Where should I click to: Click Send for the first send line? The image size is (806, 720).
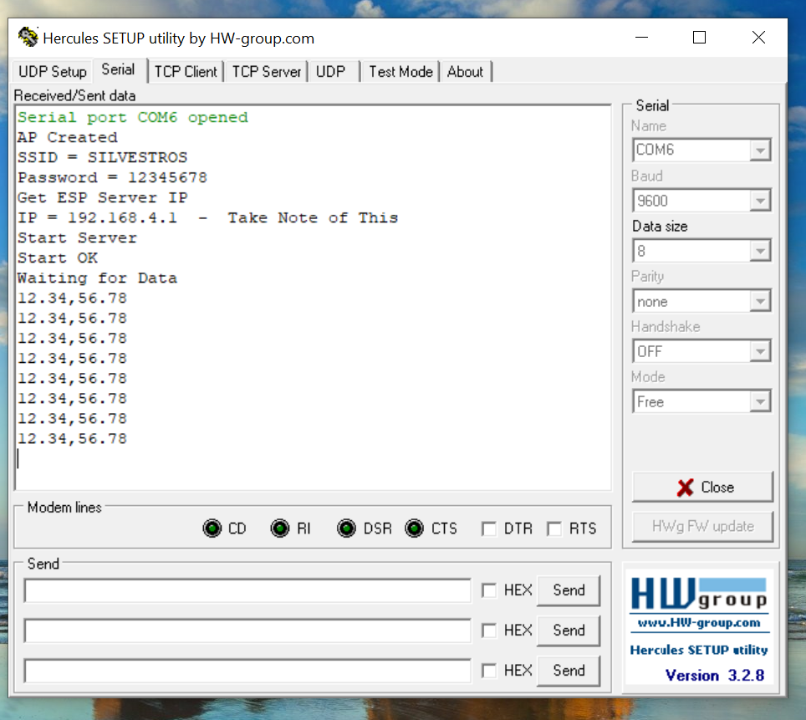point(569,590)
